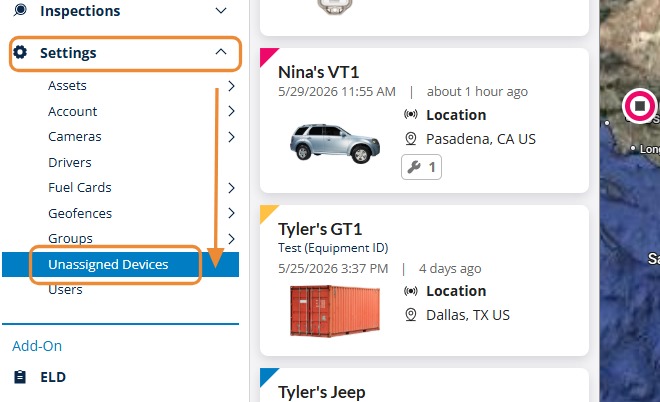
Task: Collapse the Settings menu chevron
Action: pyautogui.click(x=221, y=52)
